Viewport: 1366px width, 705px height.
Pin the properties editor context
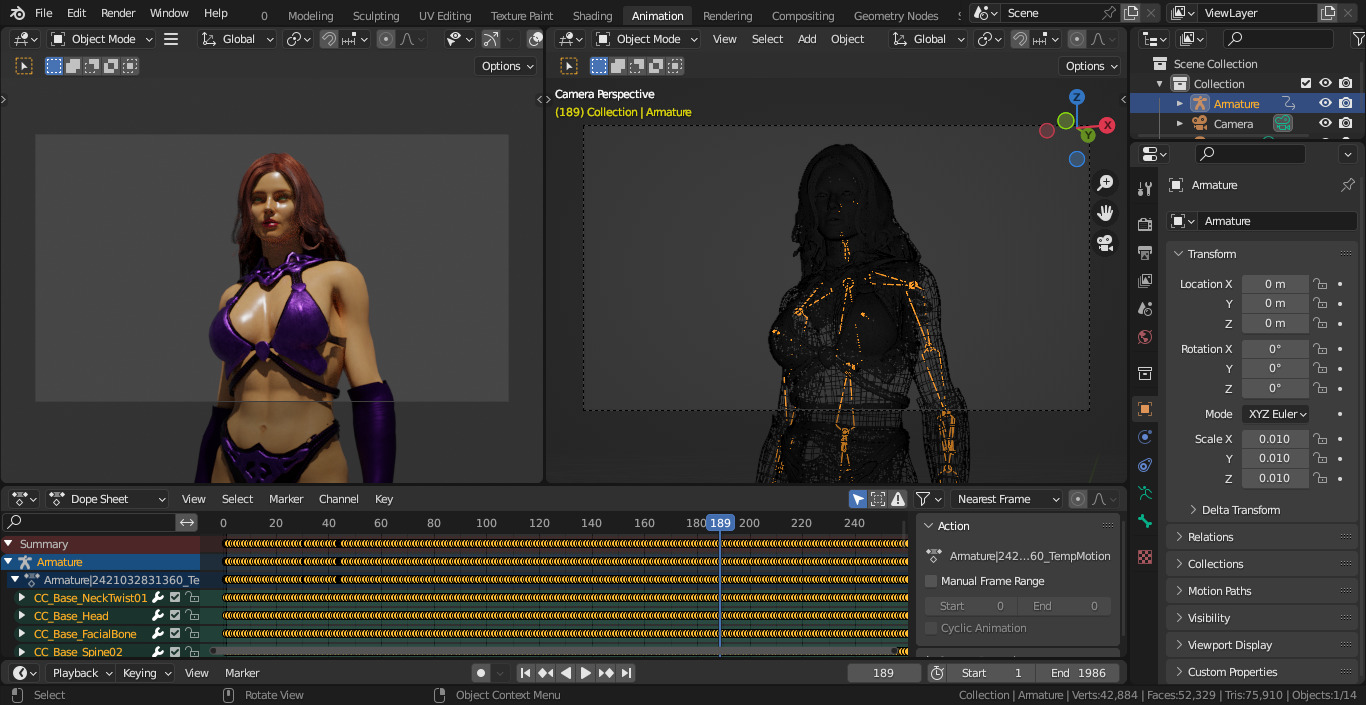[1347, 185]
